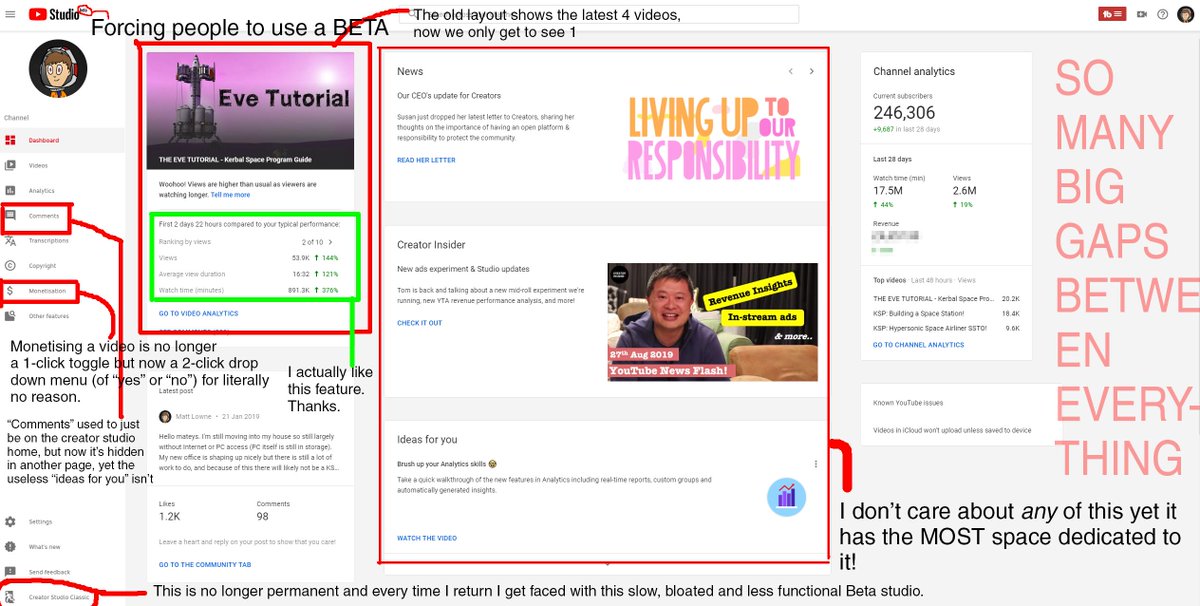Click top video THE EVE TUTORIAL row

[x=946, y=298]
